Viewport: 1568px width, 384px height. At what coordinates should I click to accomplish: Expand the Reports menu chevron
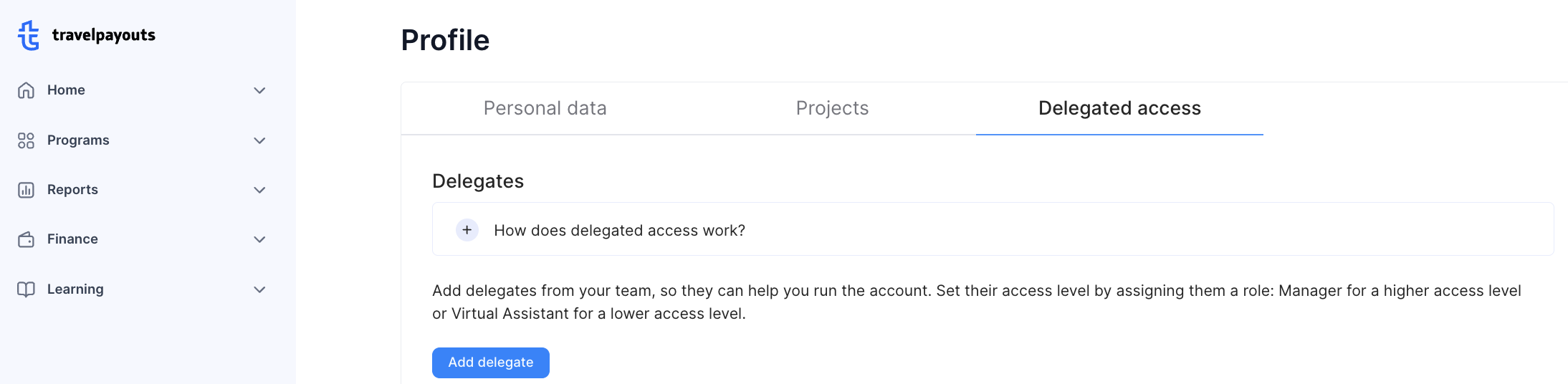(x=260, y=190)
